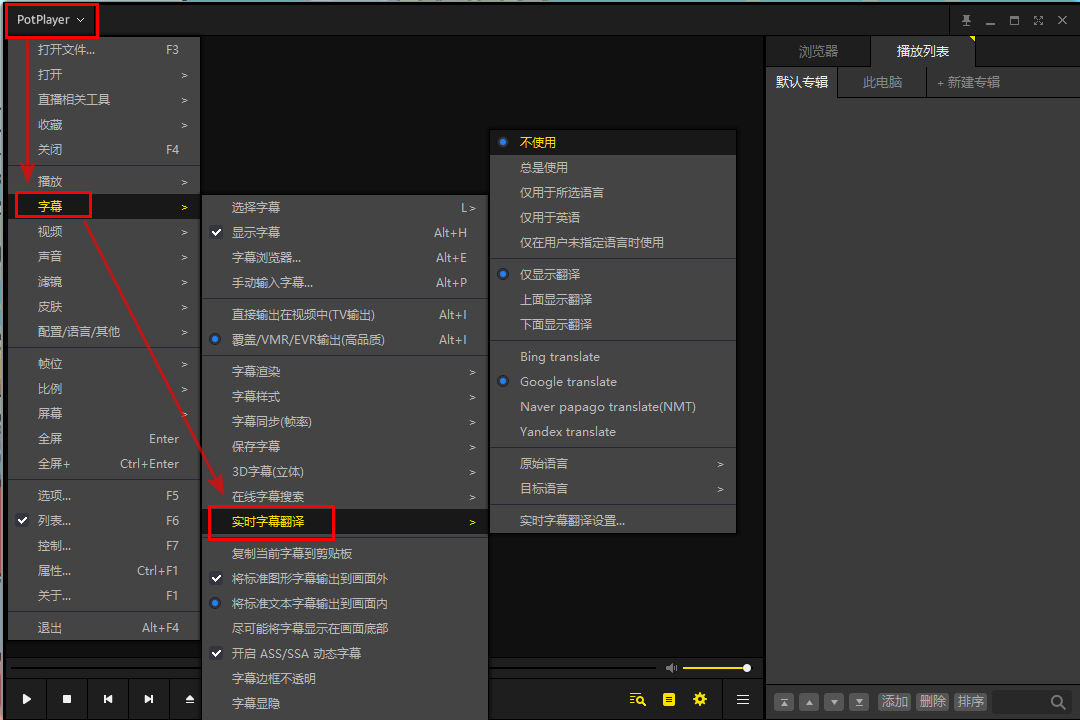
Task: Expand 保存字幕 submenu
Action: tap(345, 446)
